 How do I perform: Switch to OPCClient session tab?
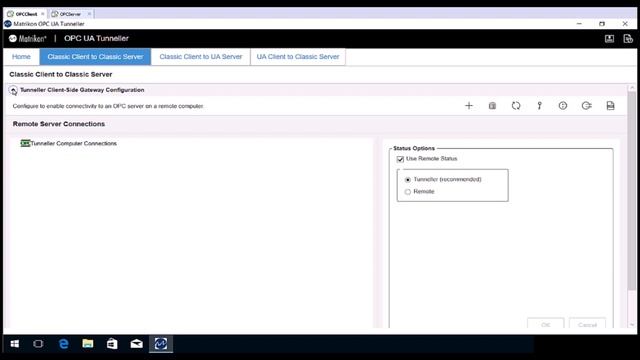(26, 14)
